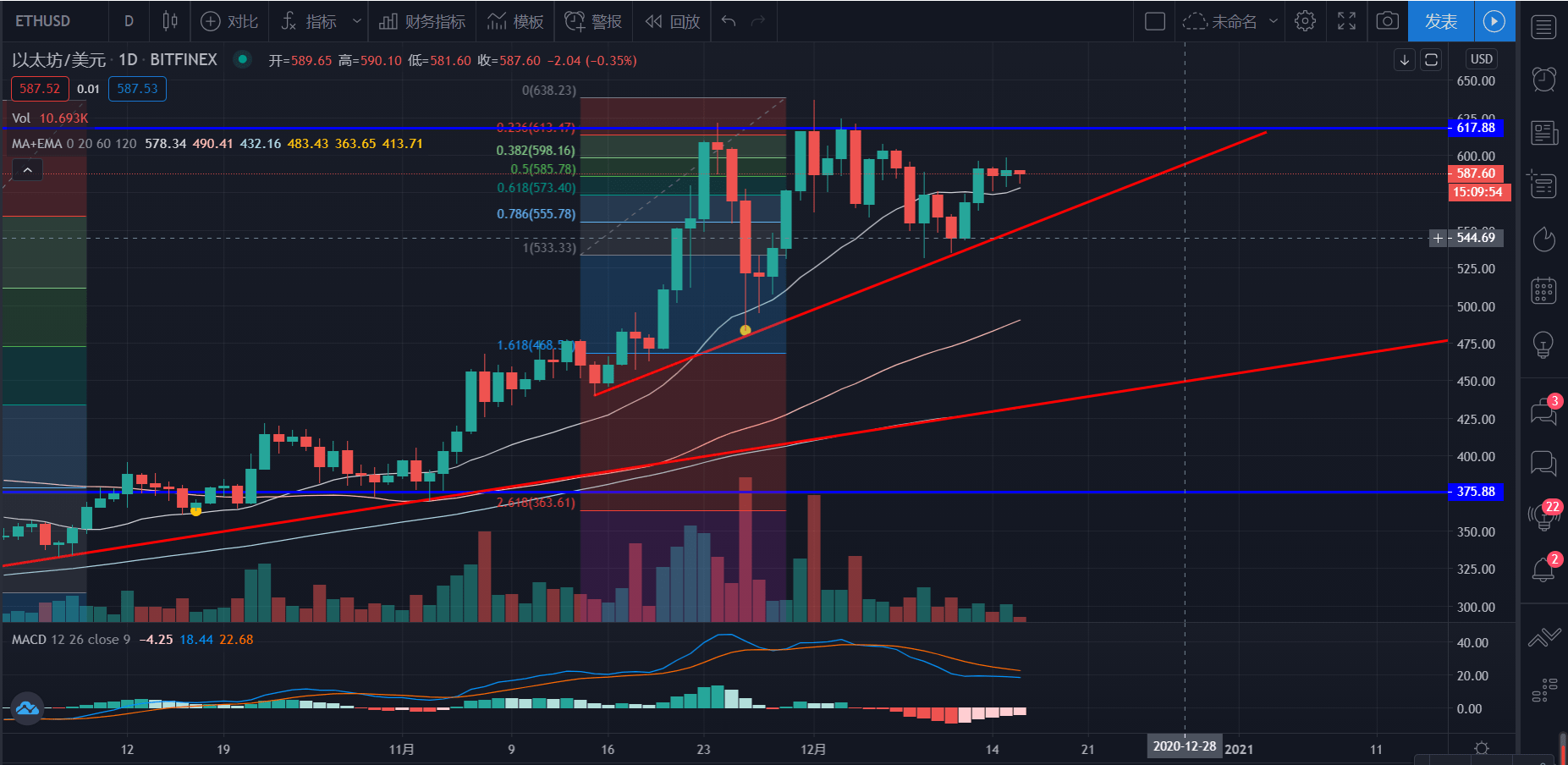Screen dimensions: 1568x765
Task: Open the watchlist panel icon
Action: pyautogui.click(x=1544, y=27)
